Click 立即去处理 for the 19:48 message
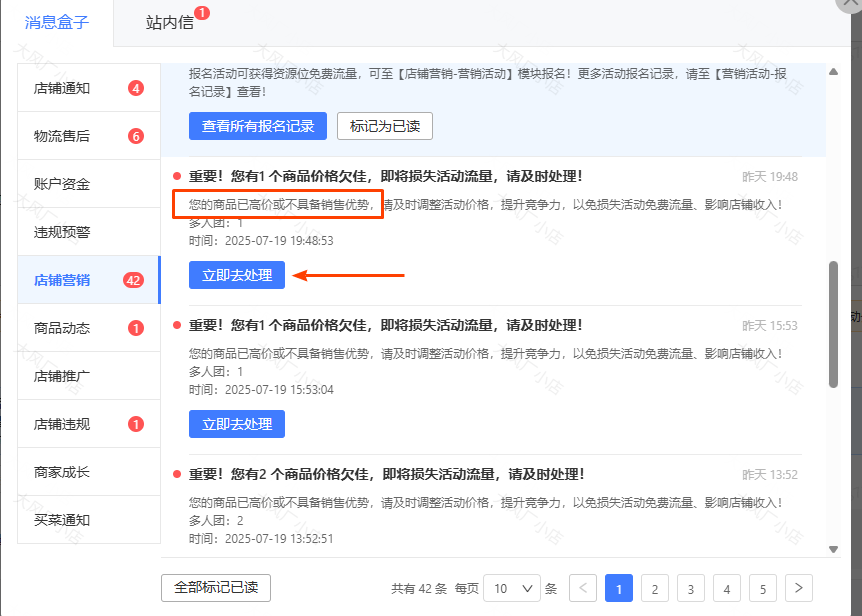The height and width of the screenshot is (616, 862). pos(237,275)
